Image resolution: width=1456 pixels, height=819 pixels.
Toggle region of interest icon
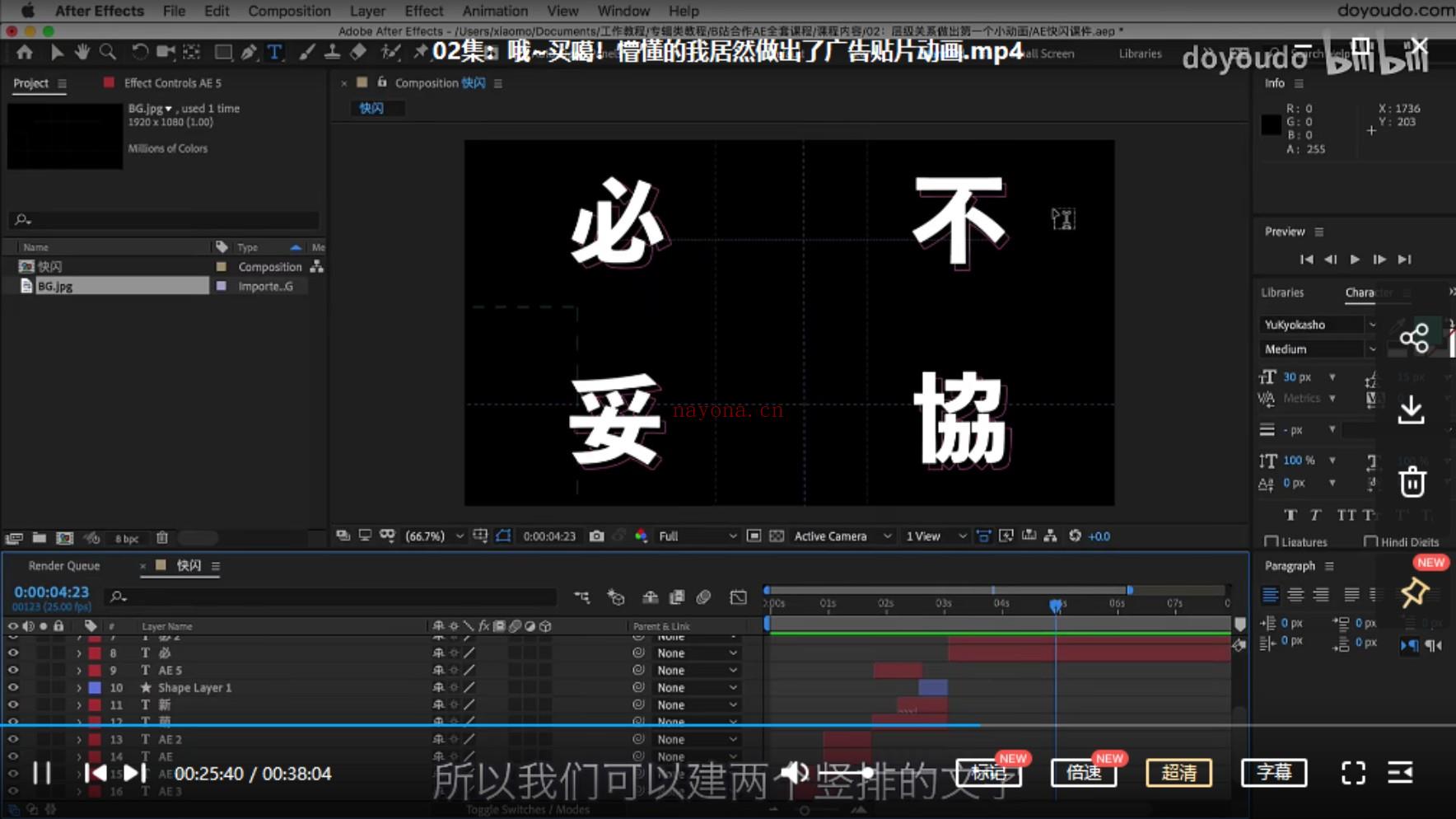pyautogui.click(x=754, y=536)
